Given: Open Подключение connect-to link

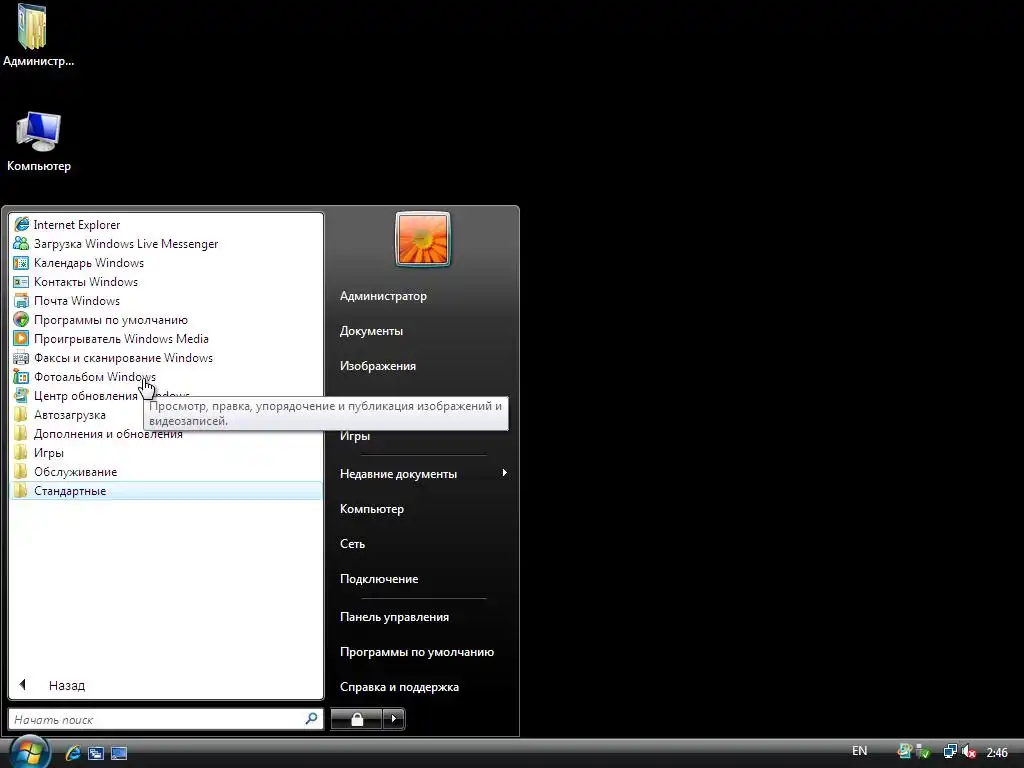Looking at the screenshot, I should point(379,579).
